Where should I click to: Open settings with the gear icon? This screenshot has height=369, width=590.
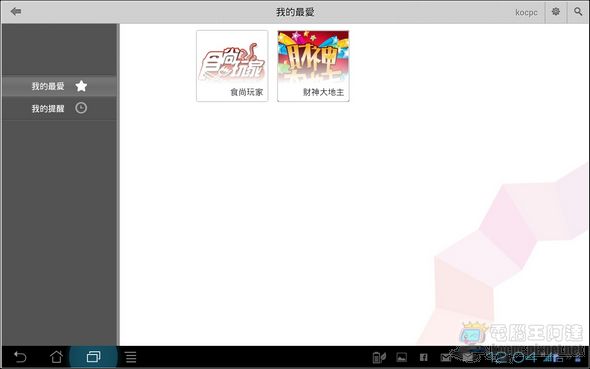(x=555, y=12)
